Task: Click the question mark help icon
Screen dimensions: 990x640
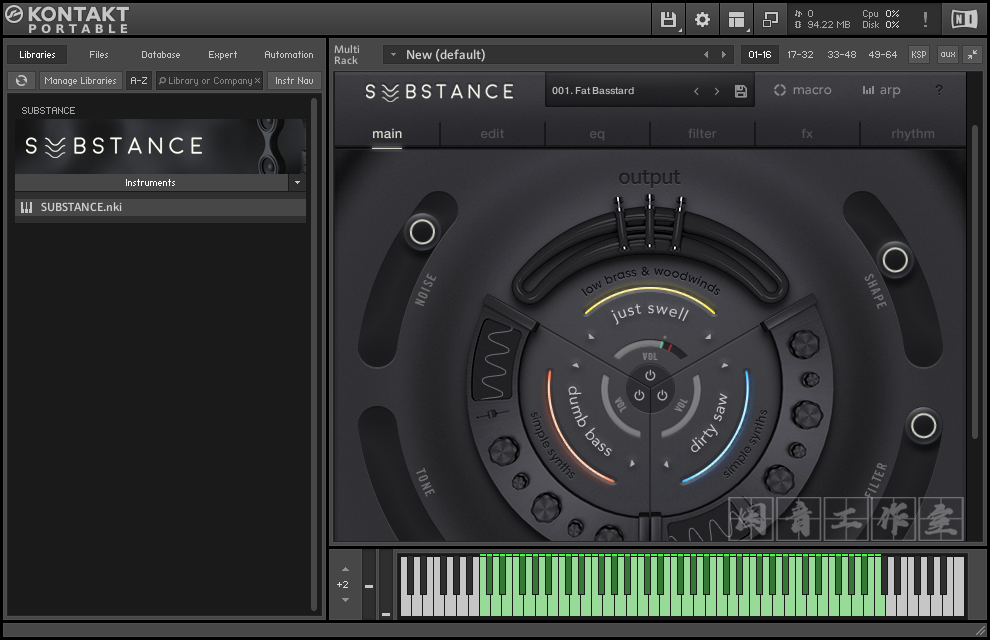Action: [938, 90]
